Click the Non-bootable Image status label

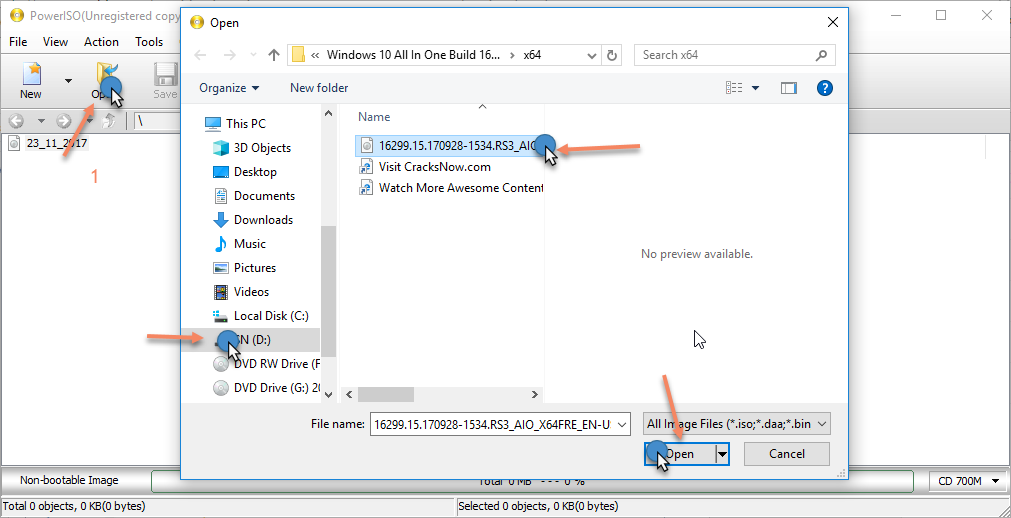[x=69, y=480]
